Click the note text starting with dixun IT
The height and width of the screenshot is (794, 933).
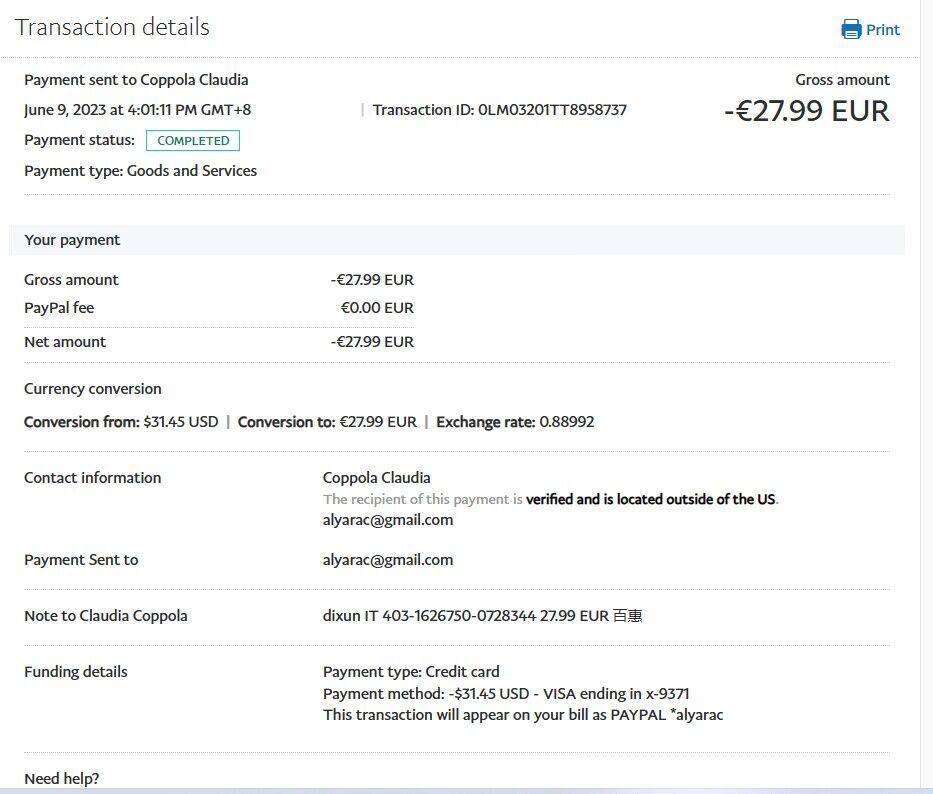tap(482, 616)
